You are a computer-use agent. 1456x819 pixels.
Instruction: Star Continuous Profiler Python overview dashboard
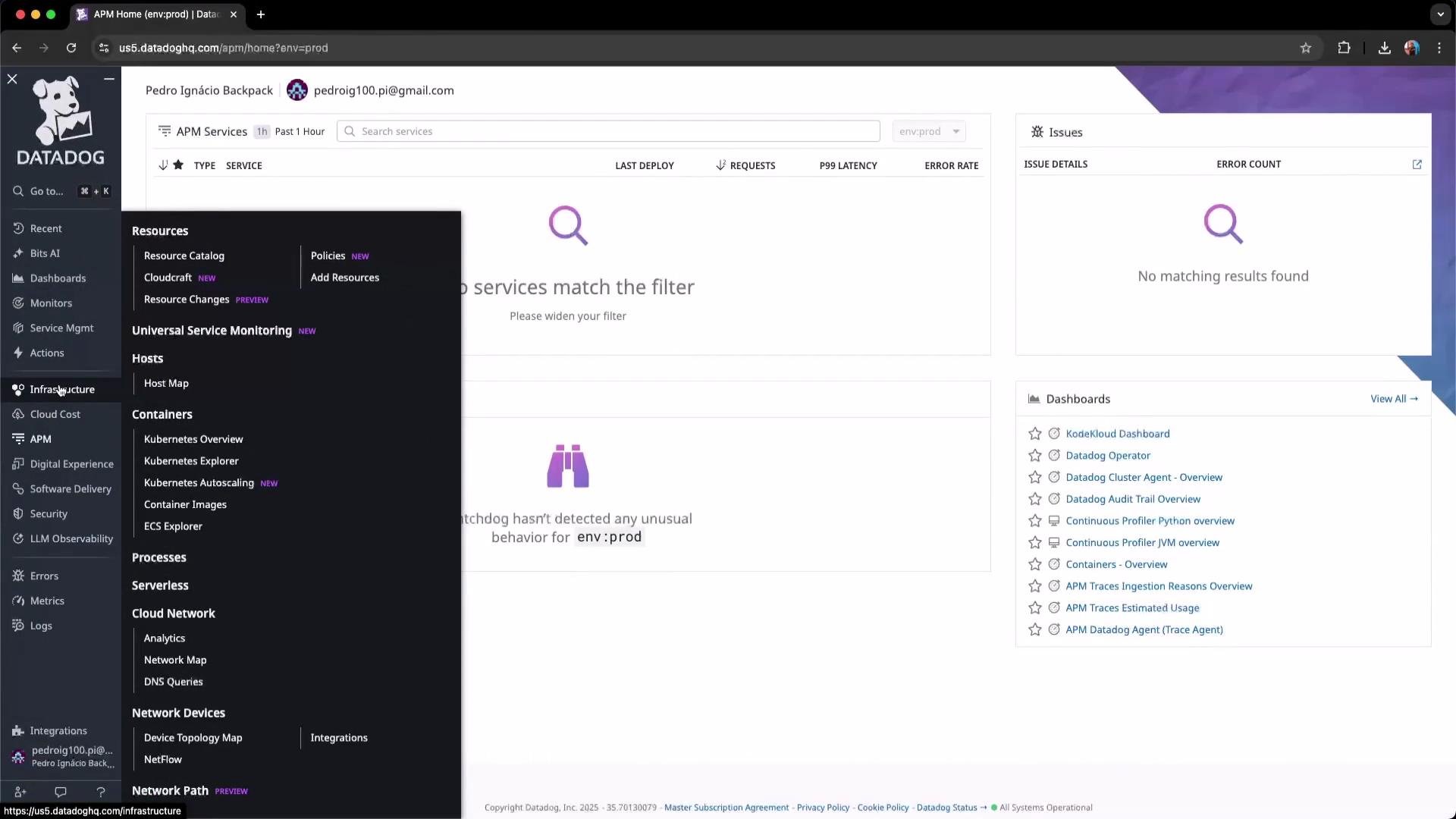click(x=1034, y=521)
